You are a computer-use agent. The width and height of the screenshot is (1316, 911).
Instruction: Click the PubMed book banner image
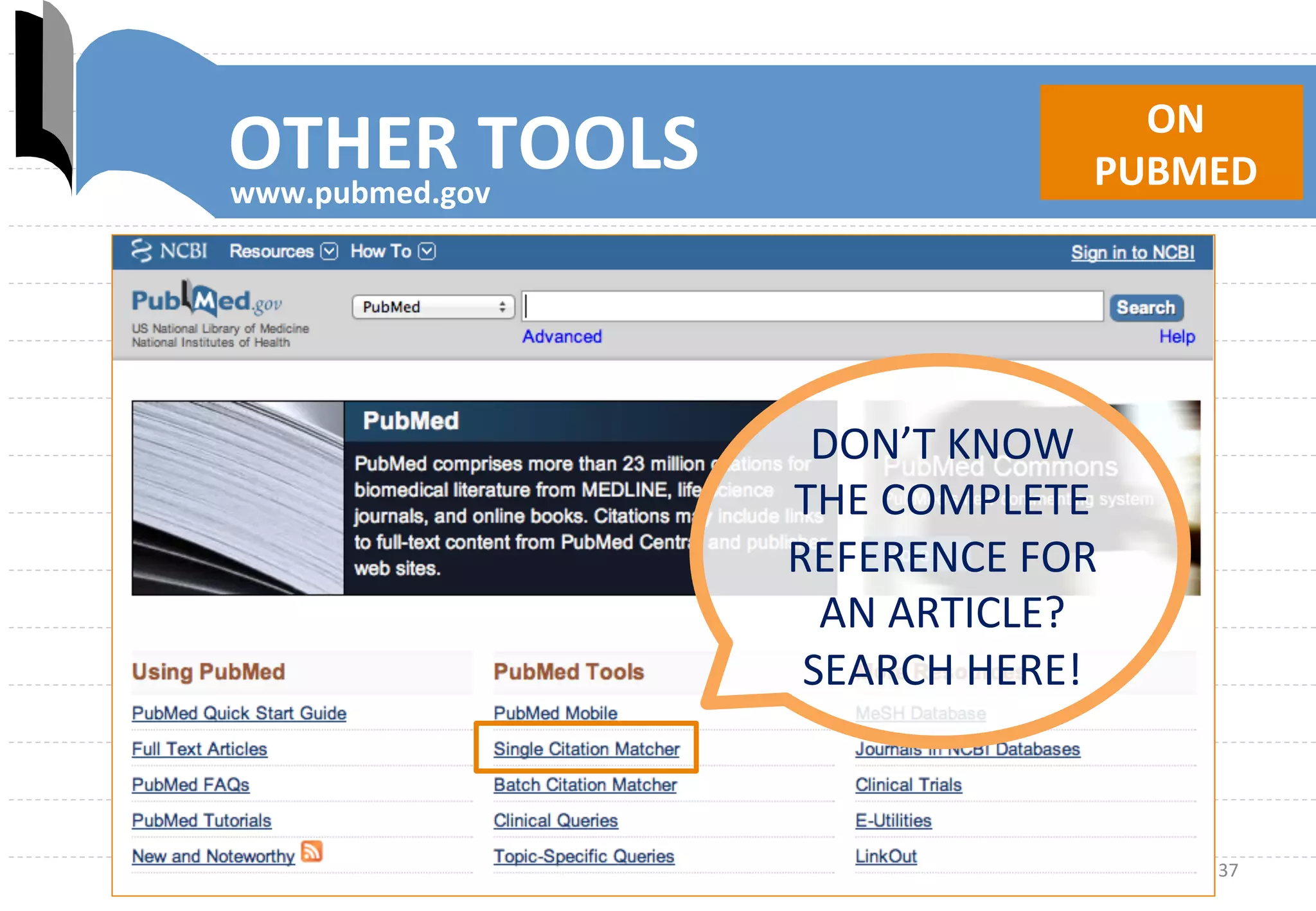238,498
